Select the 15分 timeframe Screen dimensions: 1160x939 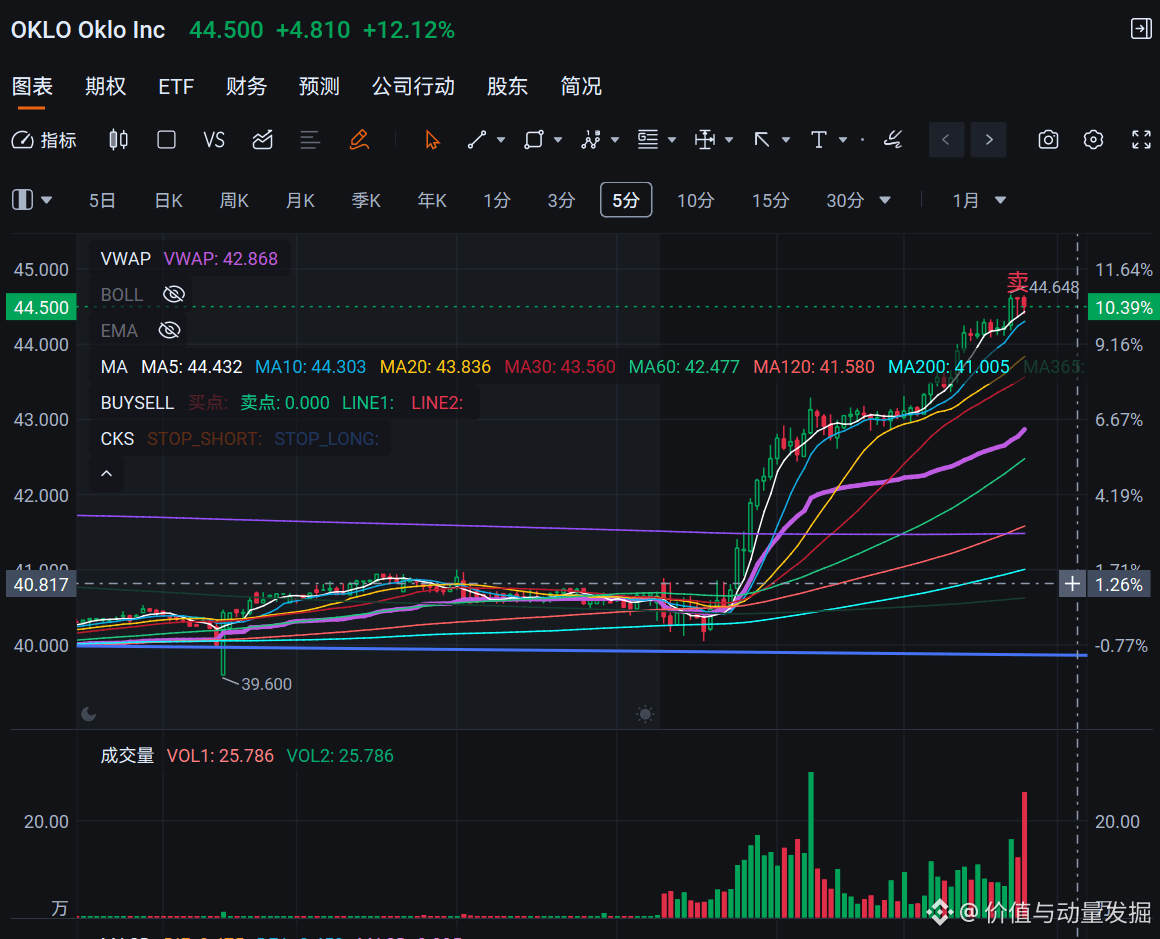click(771, 201)
